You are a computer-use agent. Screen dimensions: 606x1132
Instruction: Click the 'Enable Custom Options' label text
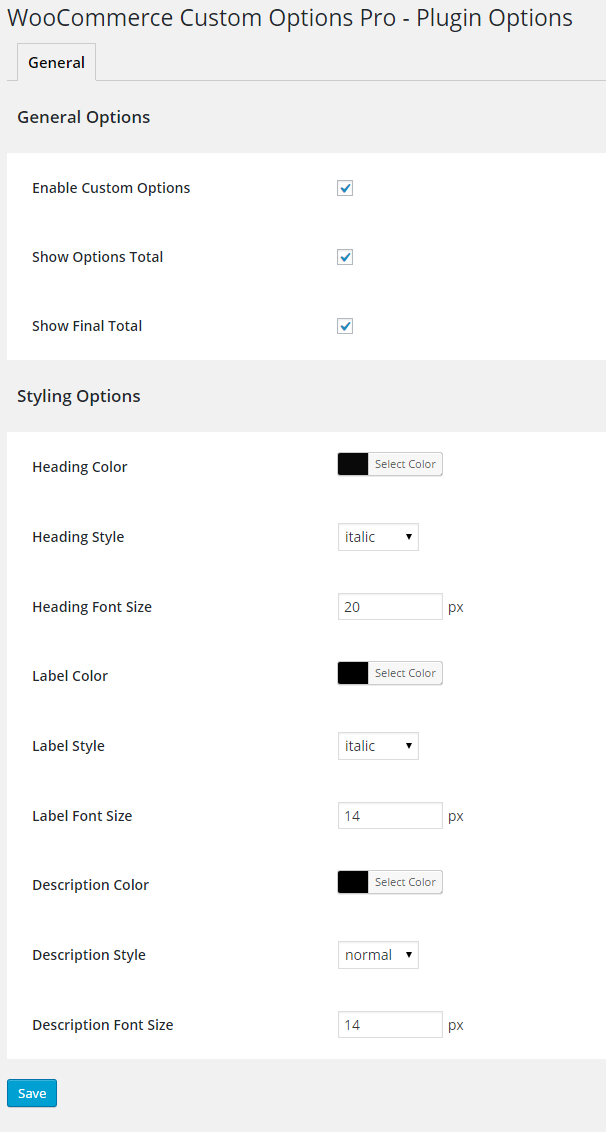coord(111,188)
